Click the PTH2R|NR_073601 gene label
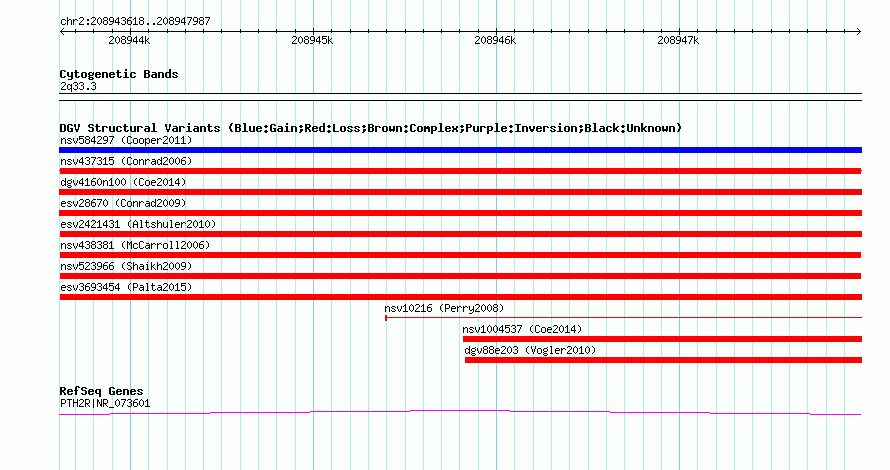This screenshot has width=890, height=470. [x=105, y=404]
